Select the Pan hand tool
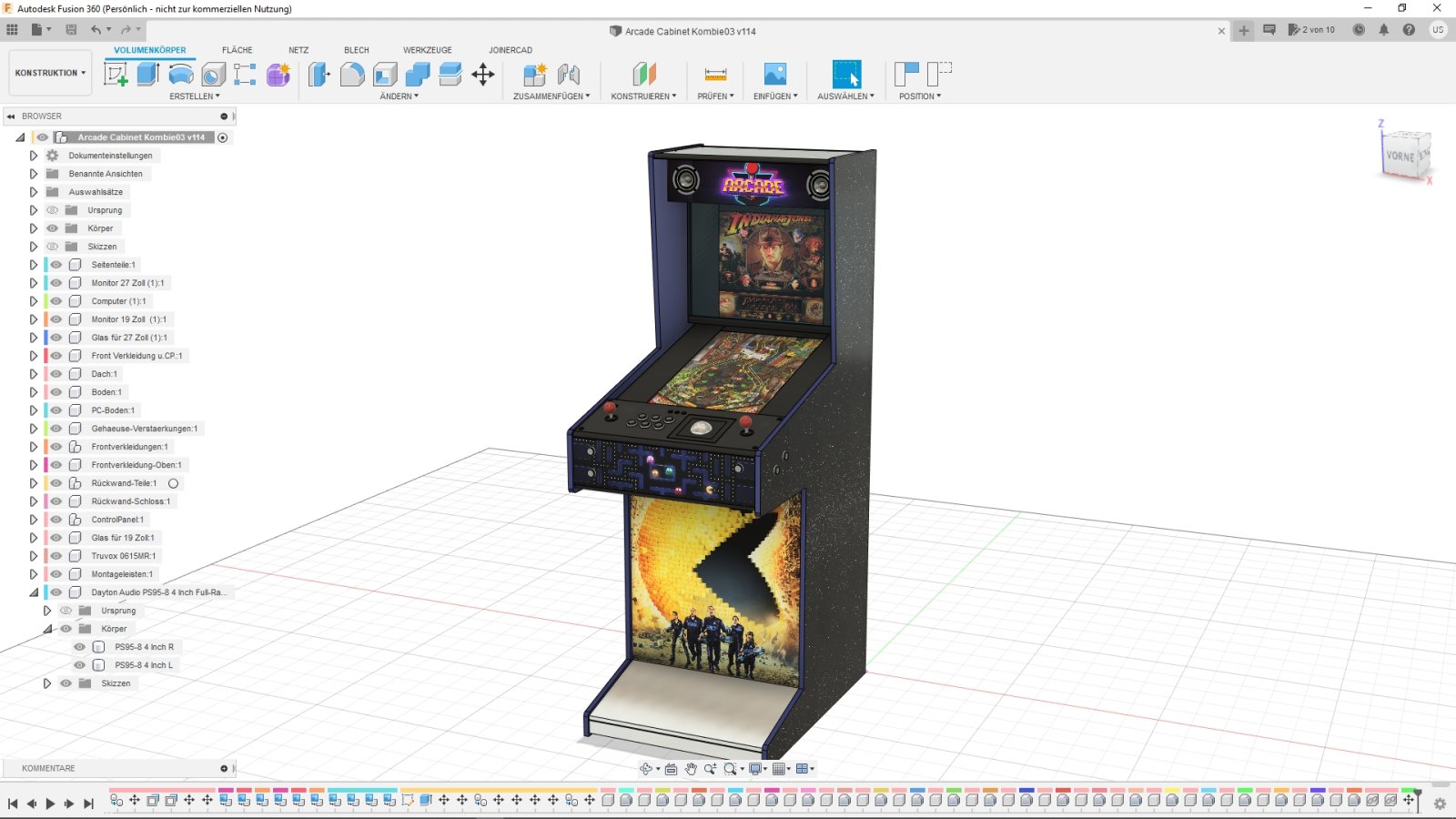The image size is (1456, 819). click(691, 769)
